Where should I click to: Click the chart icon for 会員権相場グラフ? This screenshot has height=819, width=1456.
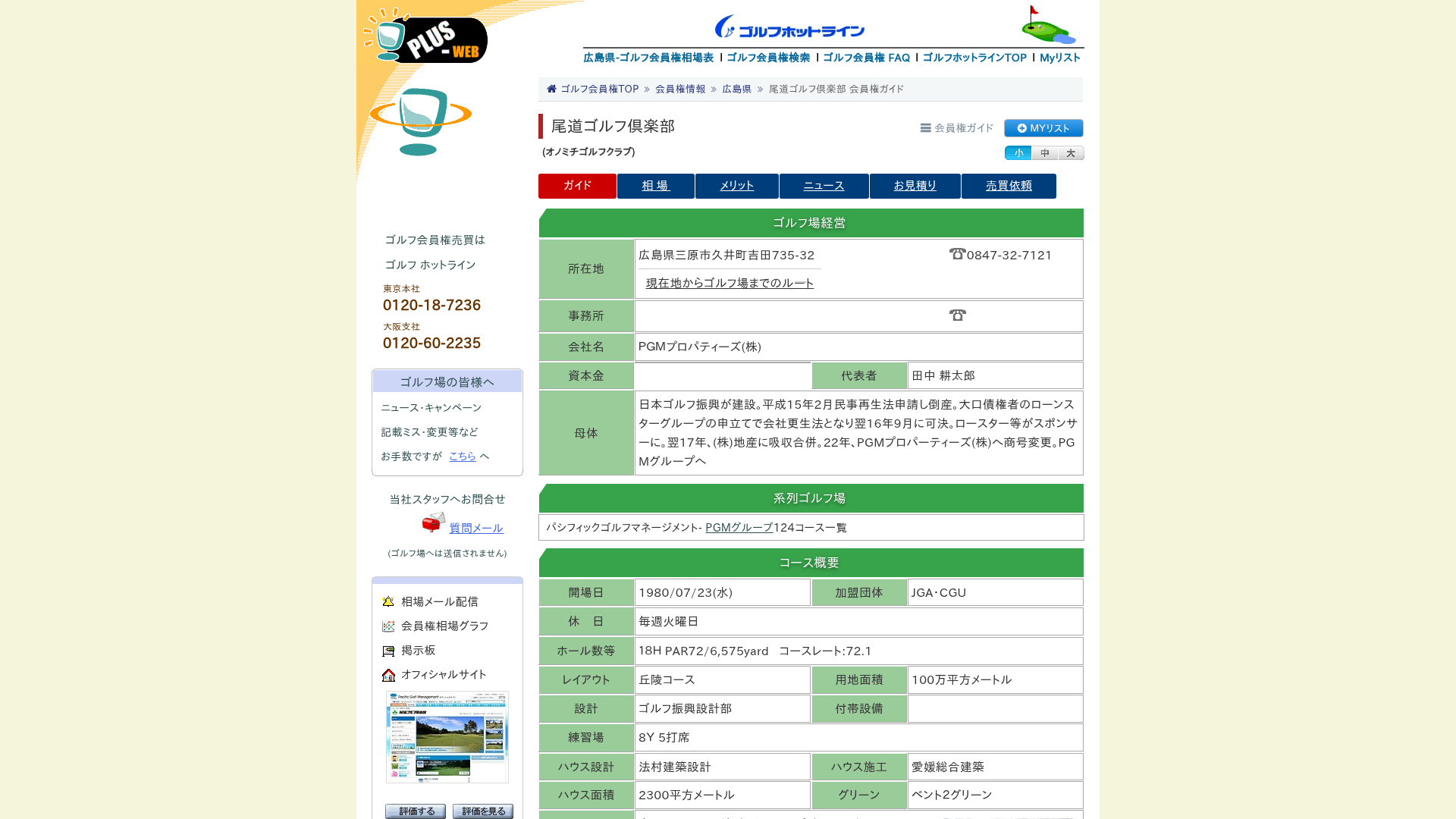tap(388, 626)
